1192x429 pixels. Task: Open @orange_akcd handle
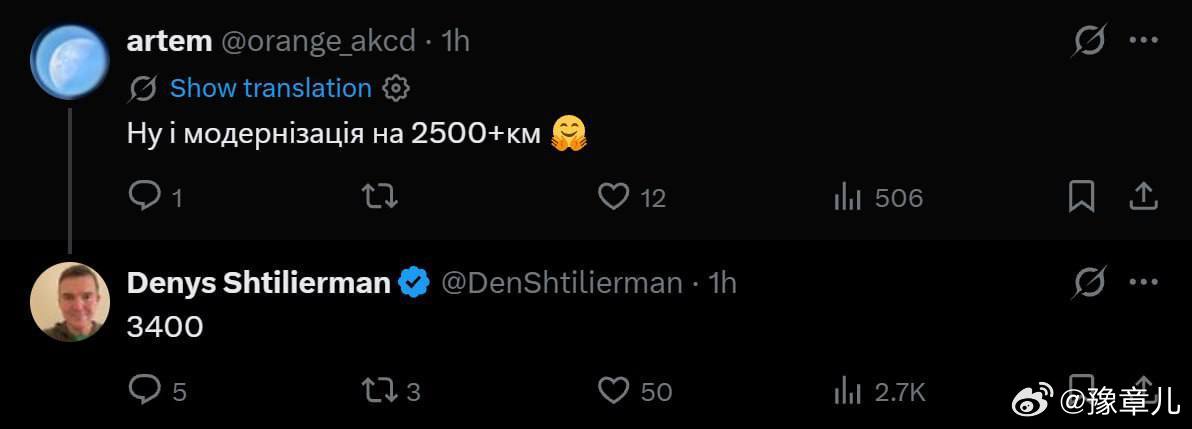click(318, 41)
